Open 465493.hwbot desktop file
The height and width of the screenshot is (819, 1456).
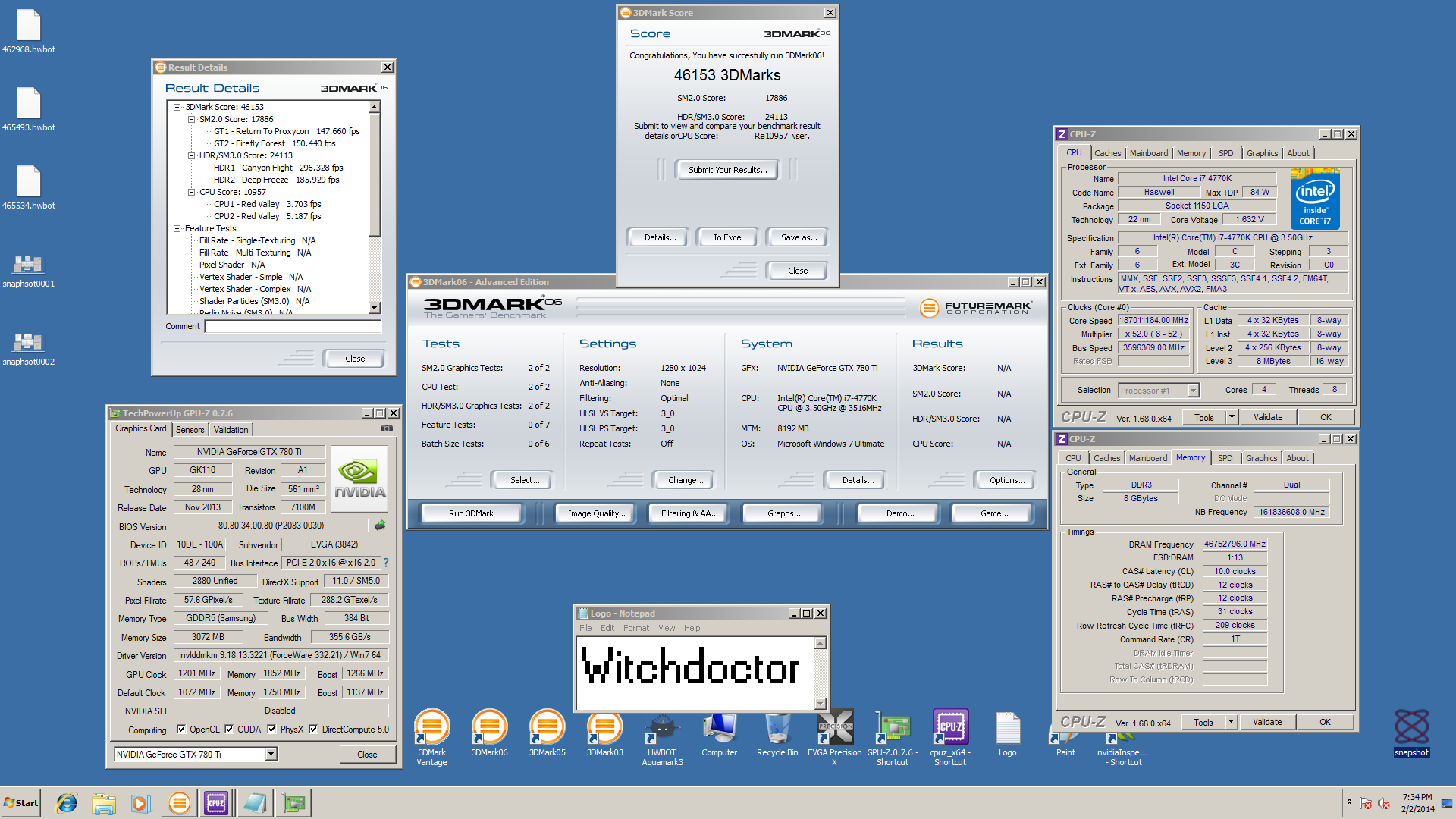(28, 110)
